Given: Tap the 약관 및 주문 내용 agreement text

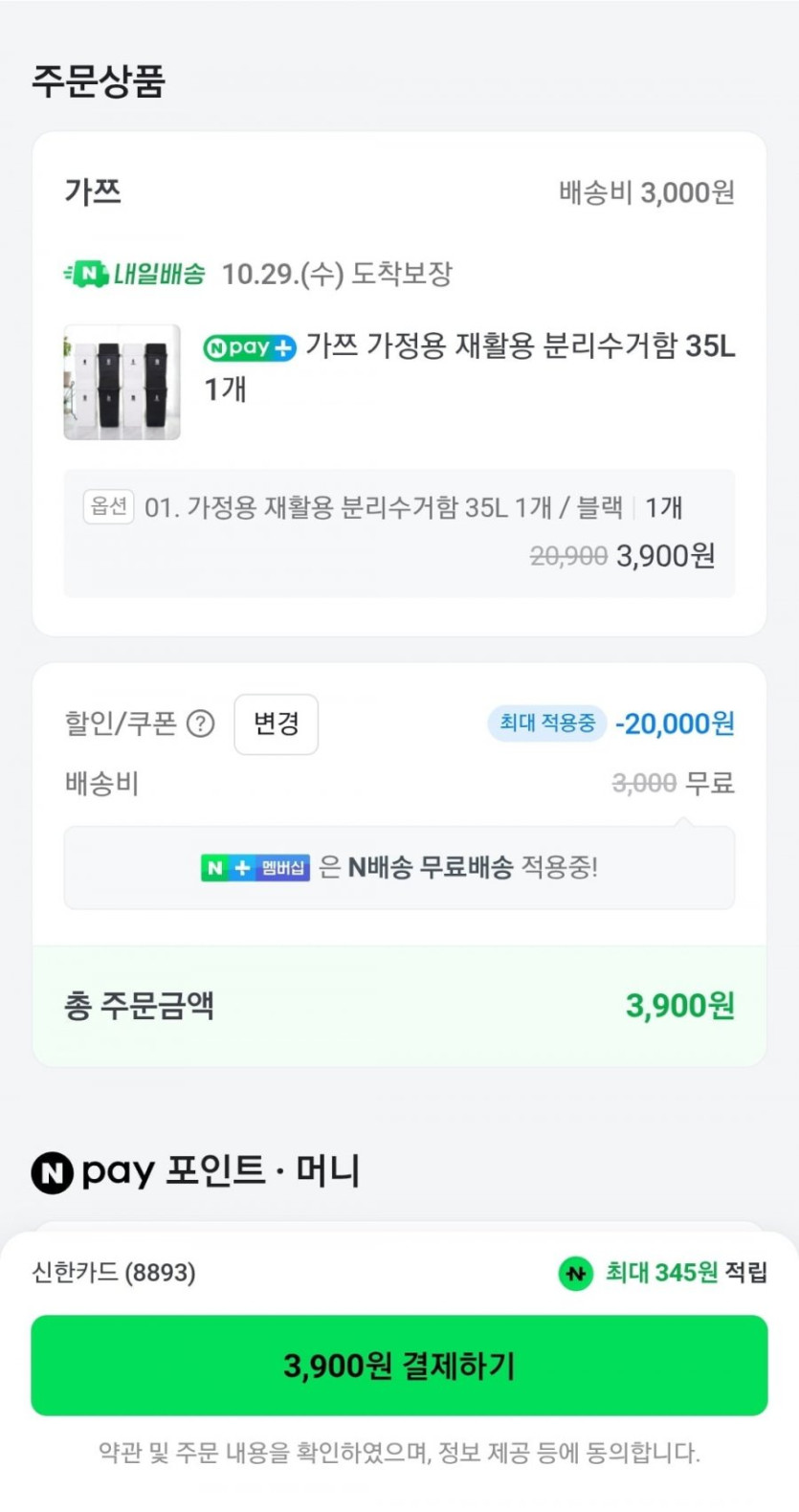Looking at the screenshot, I should pyautogui.click(x=399, y=1453).
